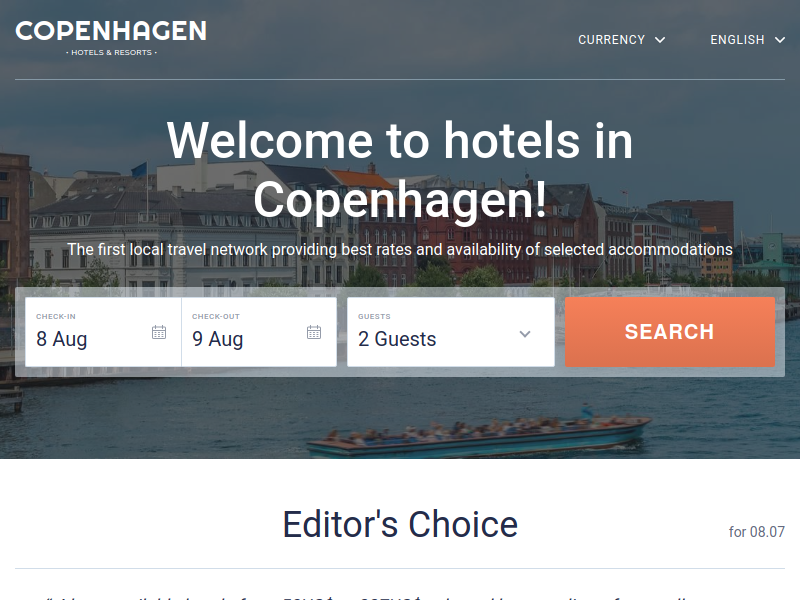Click the small CHECK-IN field label
Viewport: 800px width, 600px height.
point(56,316)
